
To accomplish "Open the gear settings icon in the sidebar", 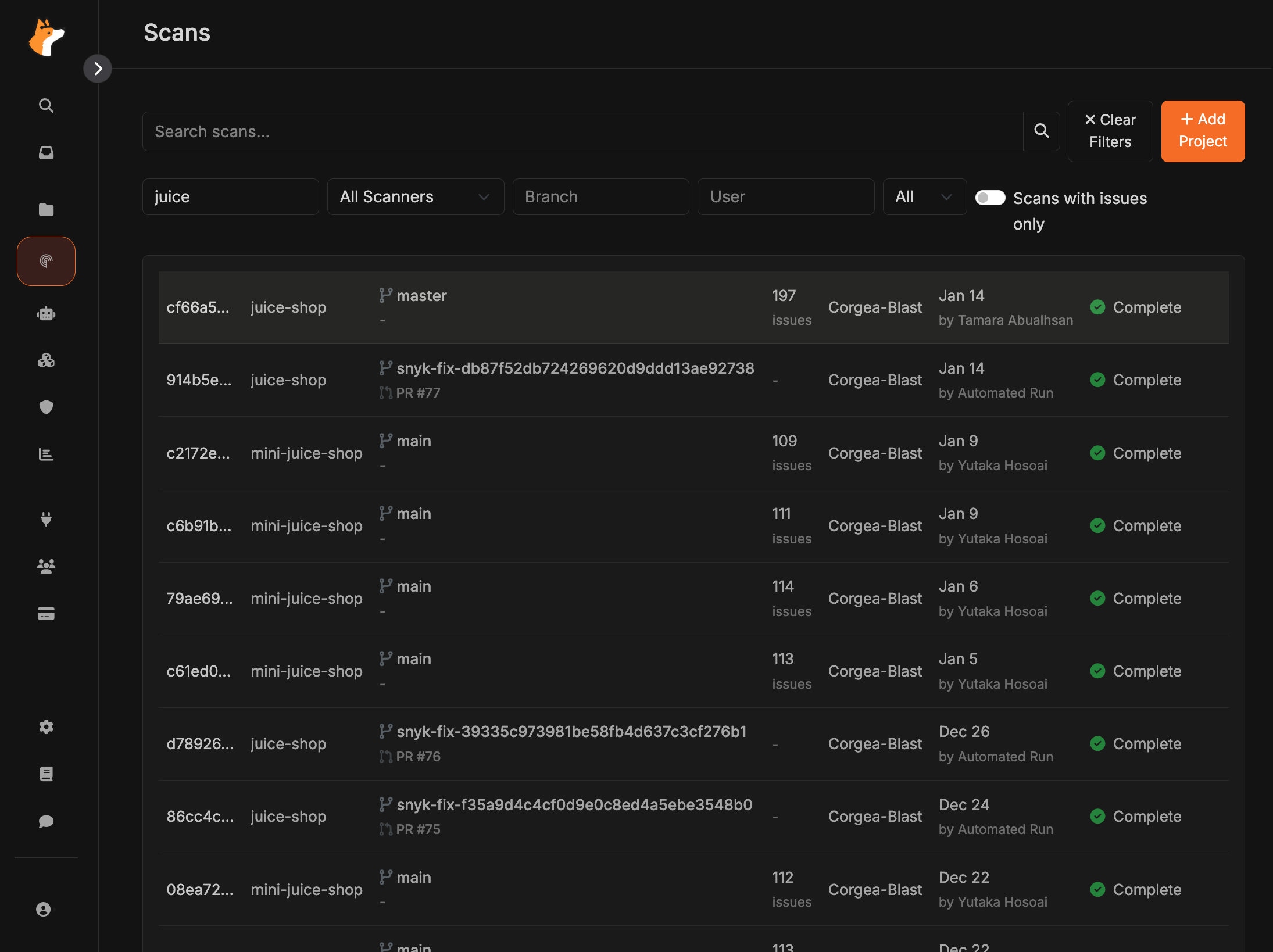I will click(x=46, y=726).
